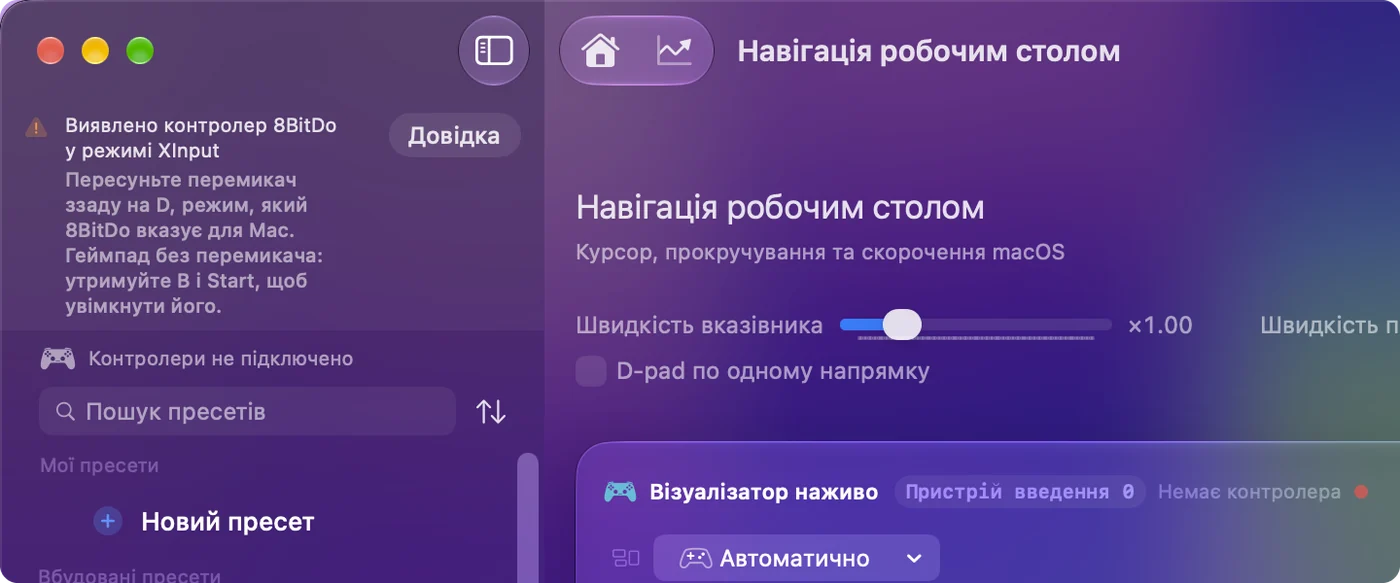Image resolution: width=1400 pixels, height=583 pixels.
Task: Click the green zoom window button
Action: pos(140,50)
